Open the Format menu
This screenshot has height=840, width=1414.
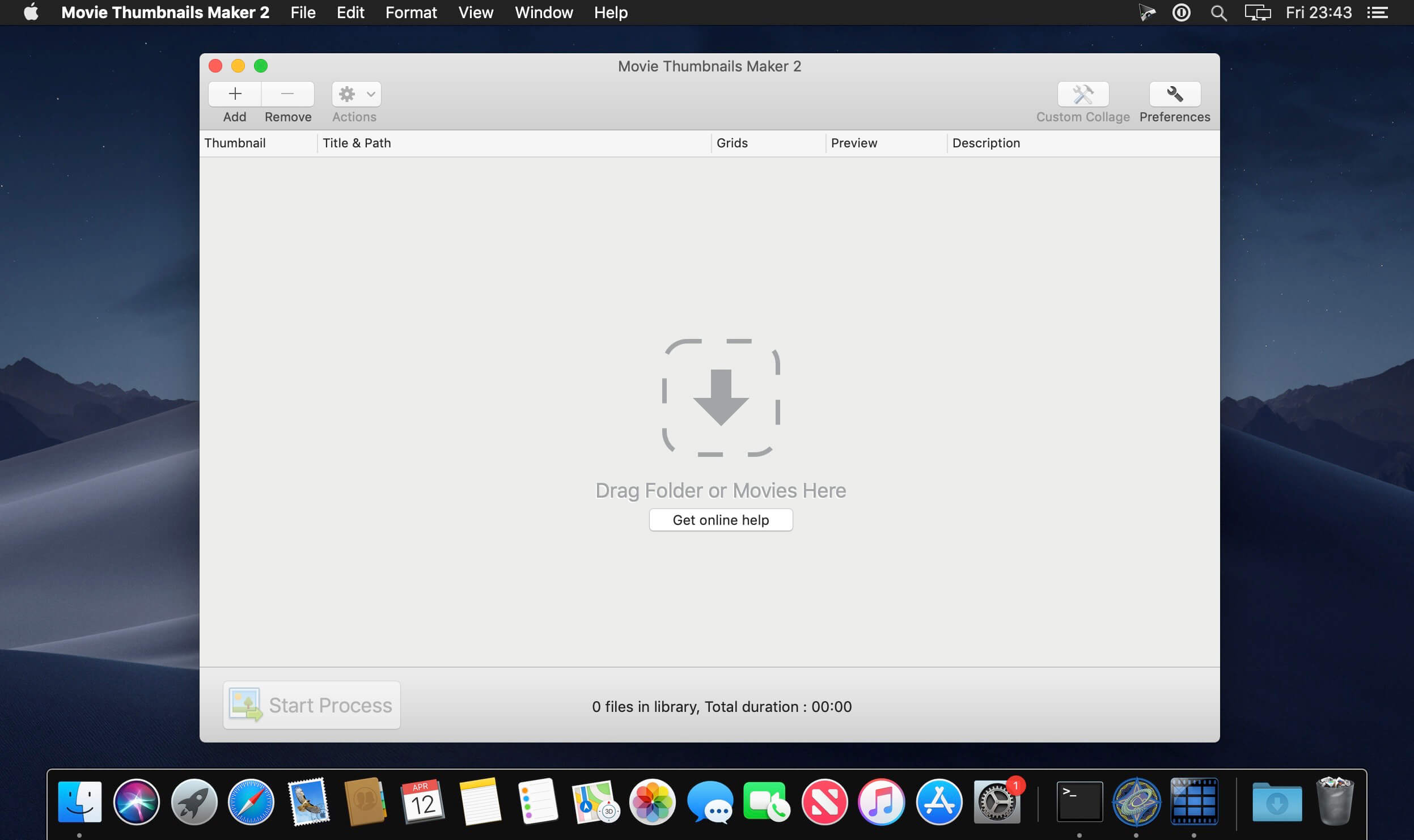pyautogui.click(x=411, y=12)
